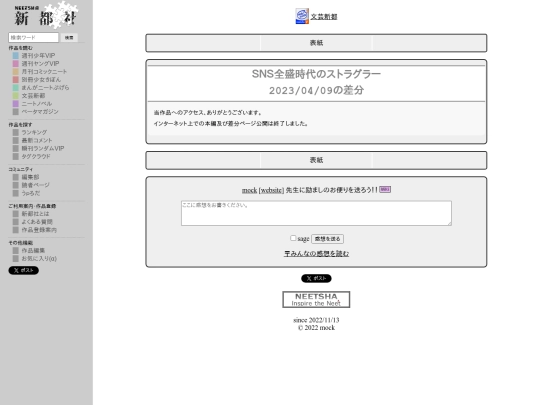Image resolution: width=540 pixels, height=405 pixels.
Task: Click the small purple RSS badge
Action: [385, 189]
